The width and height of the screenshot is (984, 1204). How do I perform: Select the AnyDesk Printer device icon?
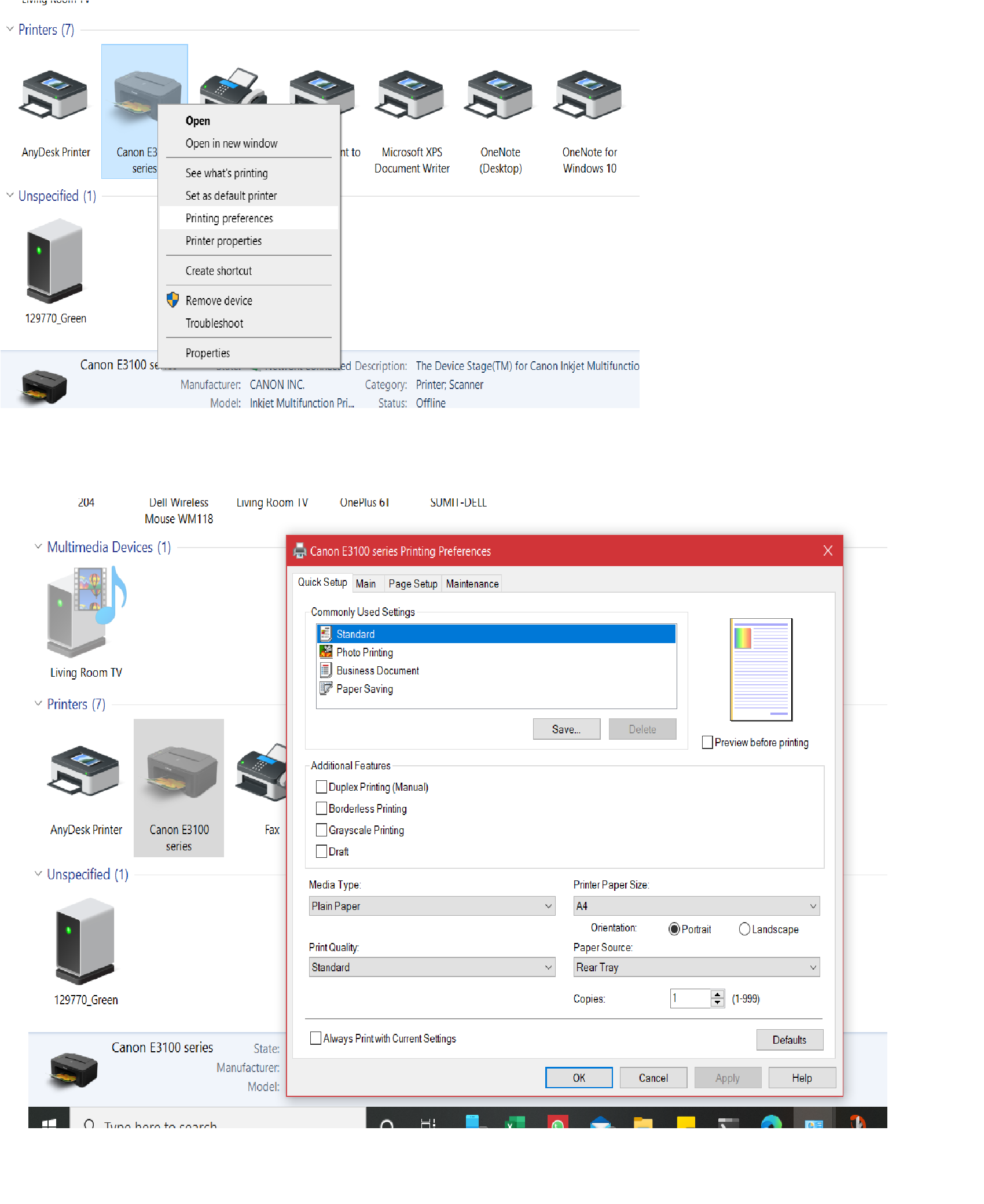pyautogui.click(x=55, y=96)
